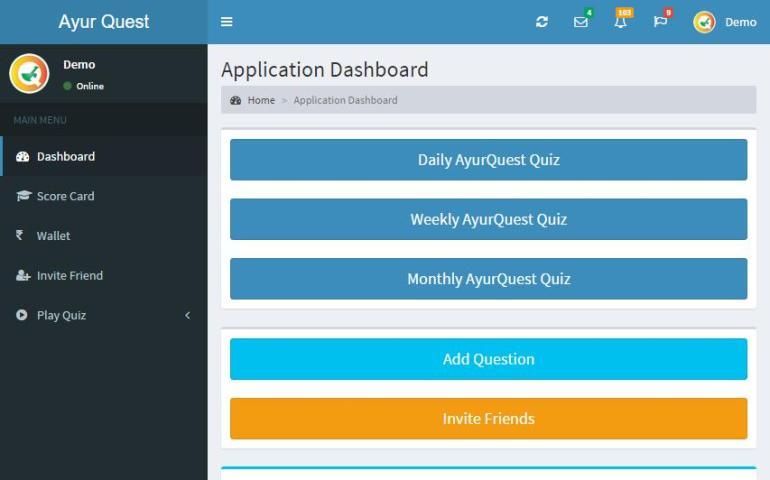Image resolution: width=770 pixels, height=480 pixels.
Task: Start the Weekly AyurQuest Quiz
Action: pyautogui.click(x=488, y=219)
